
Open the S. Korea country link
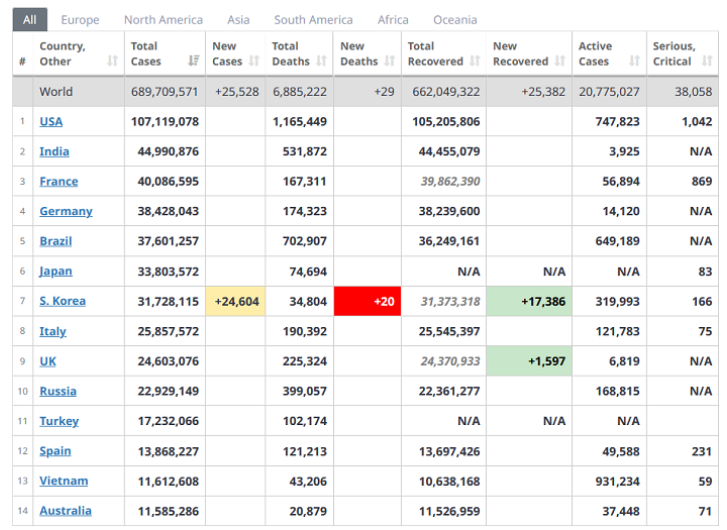click(x=63, y=301)
